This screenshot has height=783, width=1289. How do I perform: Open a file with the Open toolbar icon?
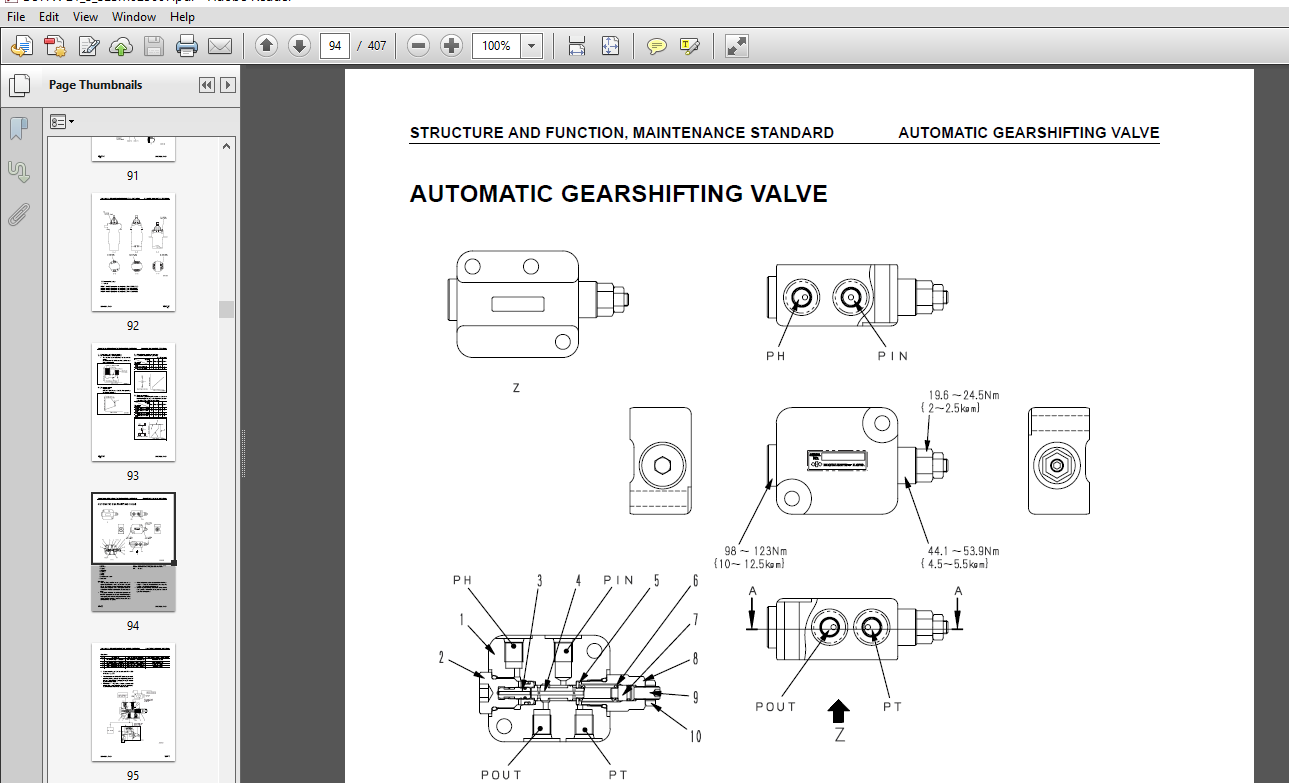[22, 46]
